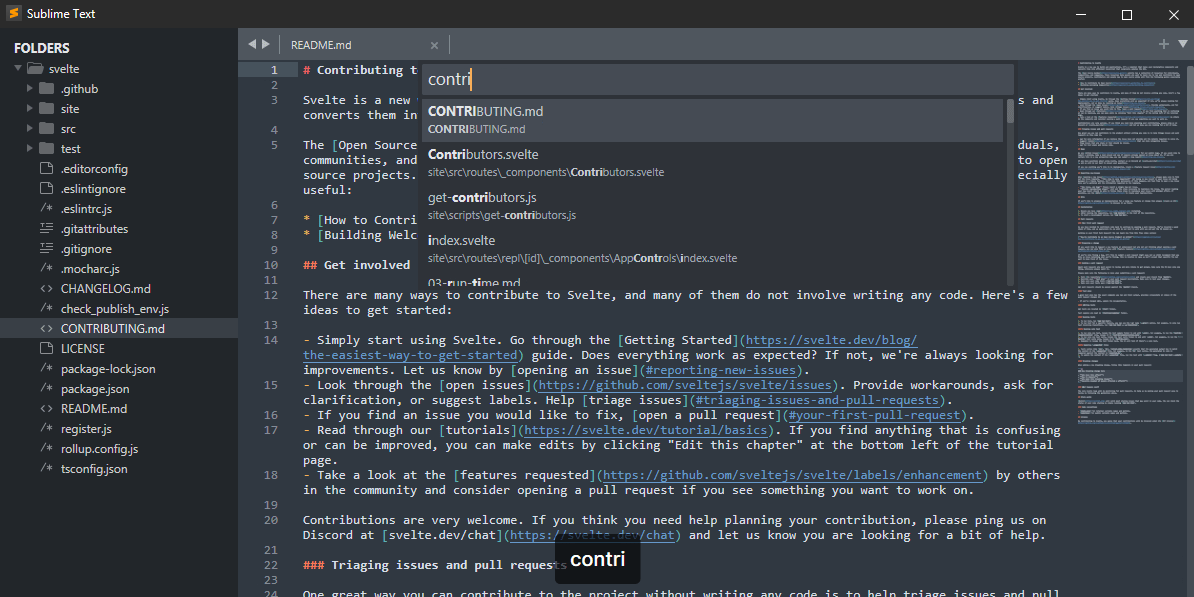Viewport: 1194px width, 597px height.
Task: Click the FOLDERS sidebar heading
Action: coord(42,48)
